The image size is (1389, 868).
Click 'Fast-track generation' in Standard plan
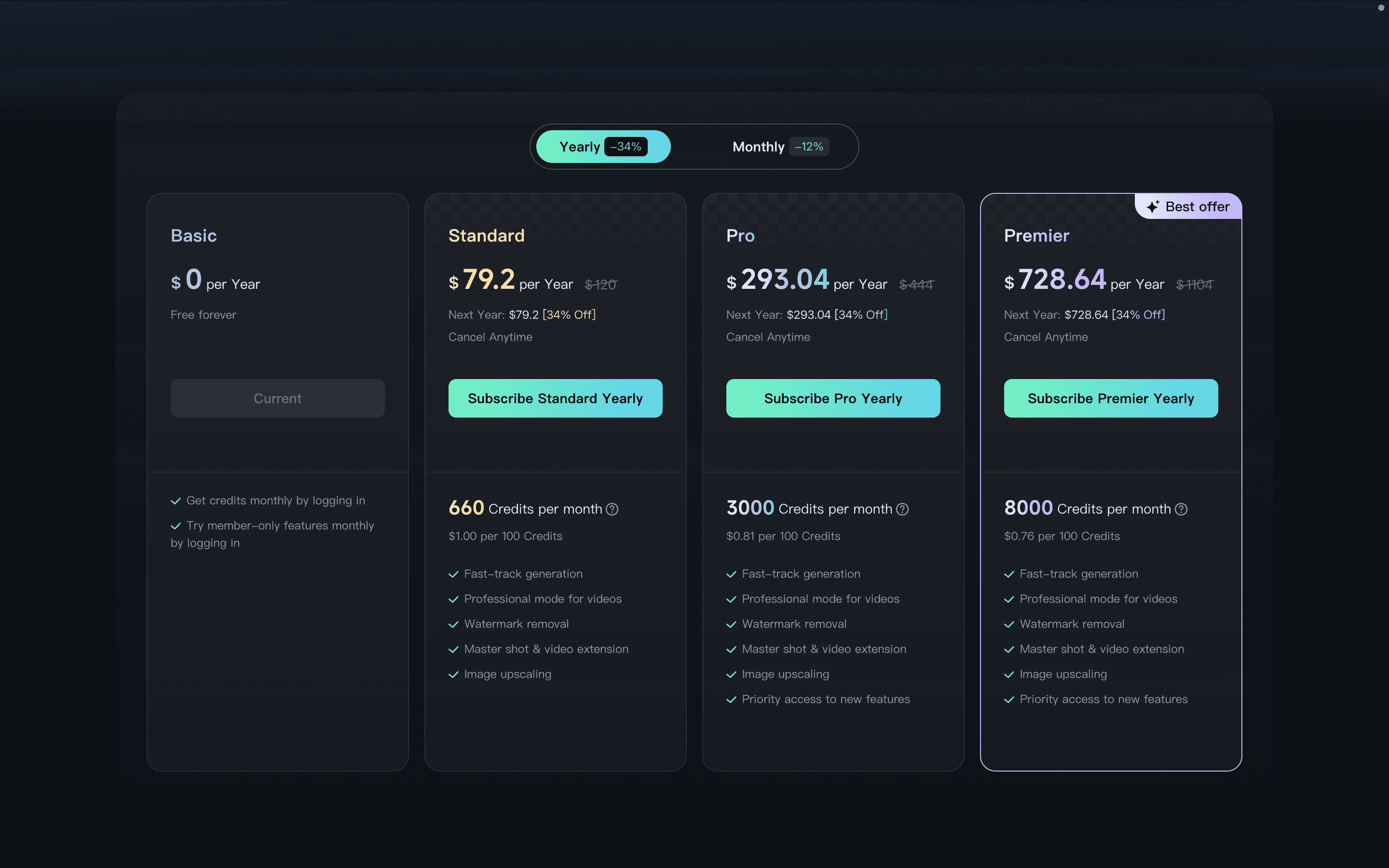pyautogui.click(x=516, y=574)
